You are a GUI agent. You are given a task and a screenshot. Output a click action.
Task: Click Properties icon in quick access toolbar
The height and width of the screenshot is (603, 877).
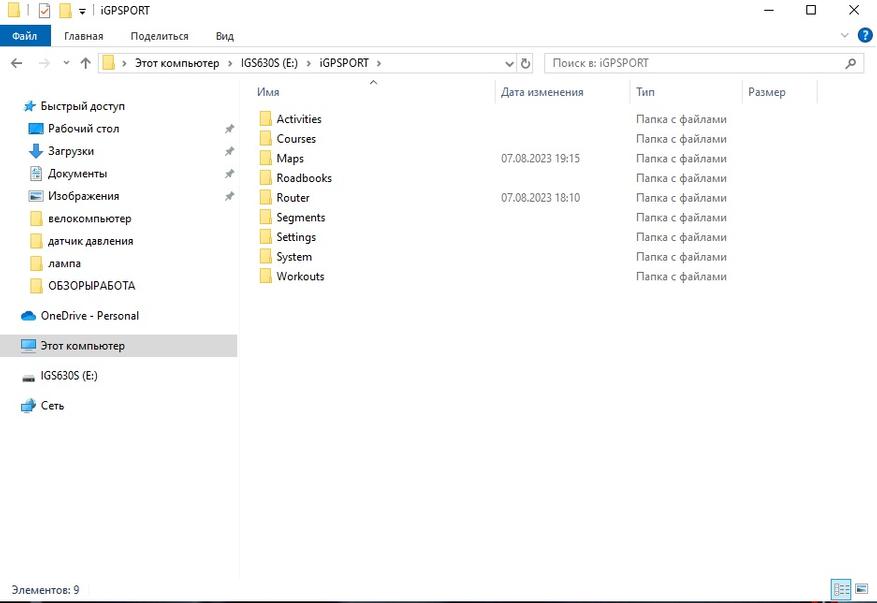pyautogui.click(x=44, y=11)
